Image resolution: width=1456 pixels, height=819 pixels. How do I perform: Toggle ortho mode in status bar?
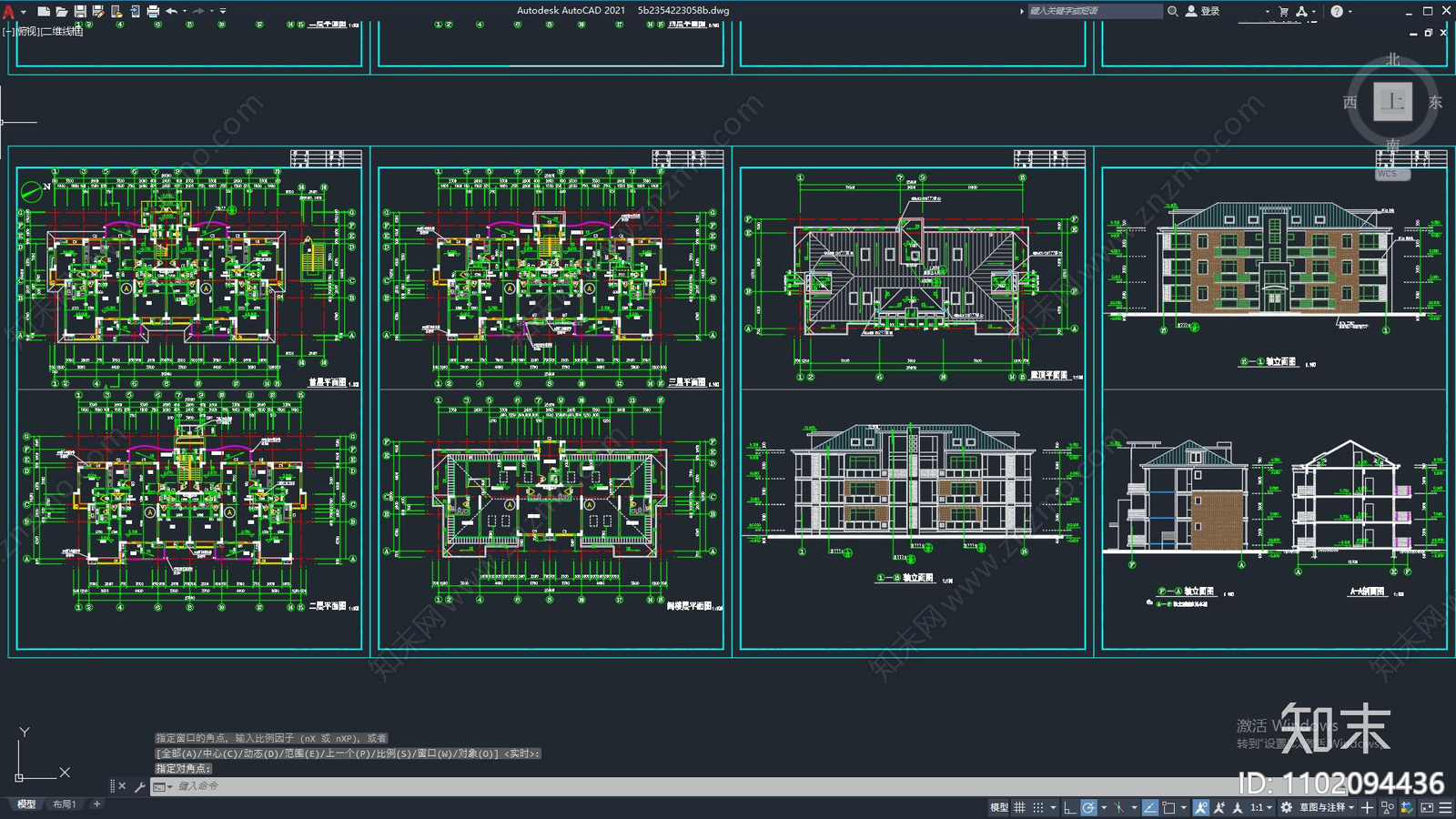[1070, 807]
